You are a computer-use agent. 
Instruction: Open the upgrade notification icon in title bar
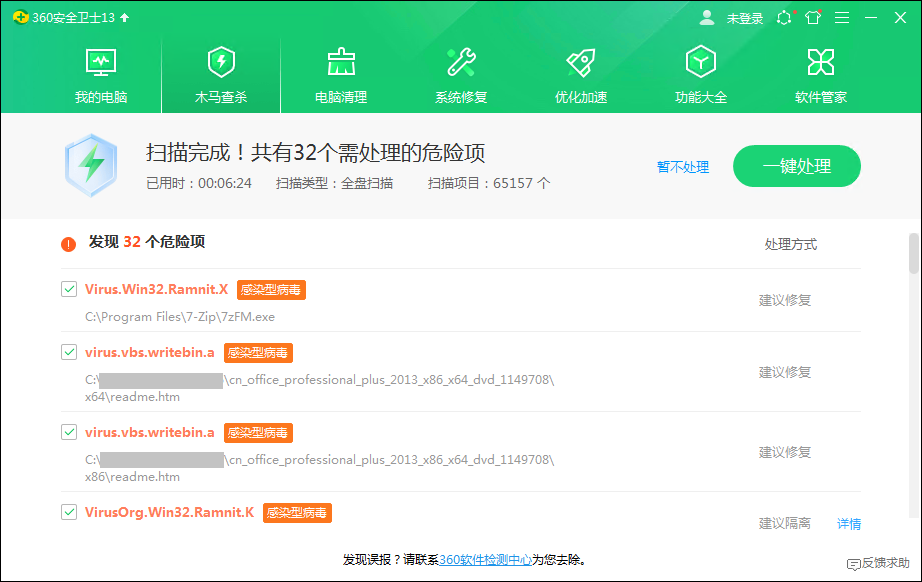[x=784, y=17]
